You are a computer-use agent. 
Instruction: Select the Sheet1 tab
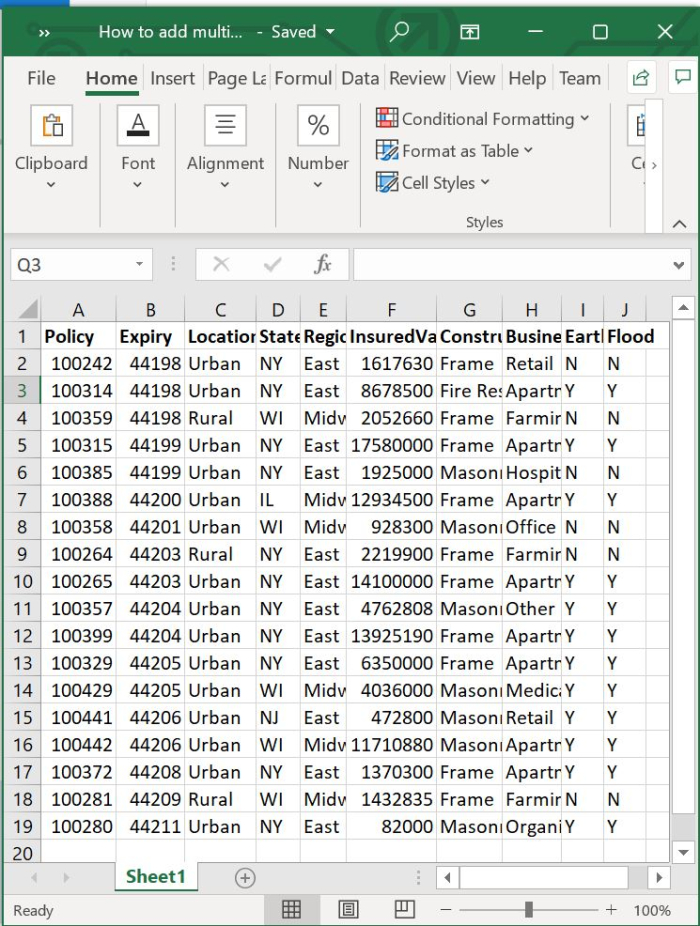[156, 876]
